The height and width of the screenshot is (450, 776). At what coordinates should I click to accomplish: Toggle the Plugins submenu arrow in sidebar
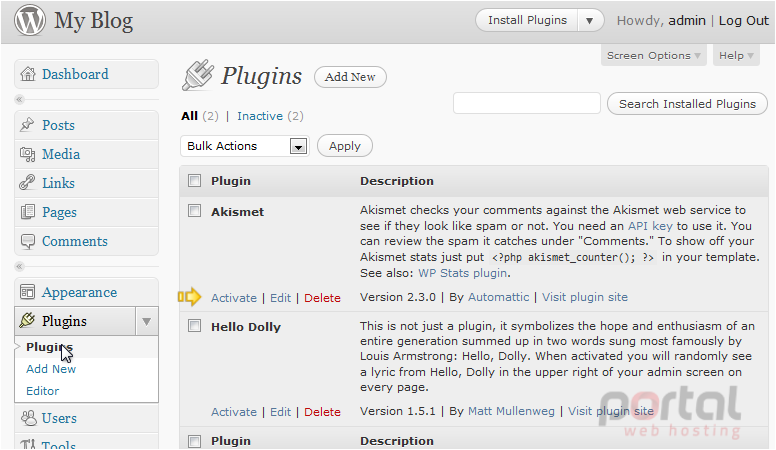tap(146, 321)
